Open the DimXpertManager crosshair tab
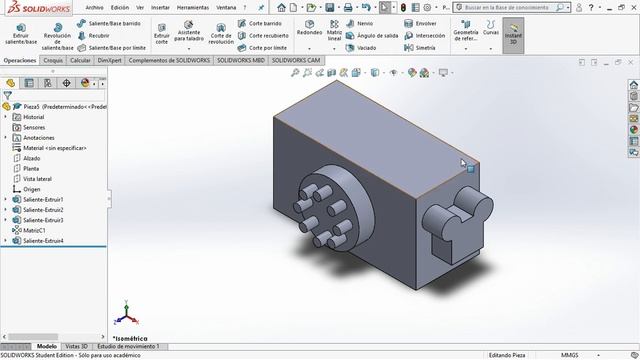The width and height of the screenshot is (640, 360). [x=66, y=83]
